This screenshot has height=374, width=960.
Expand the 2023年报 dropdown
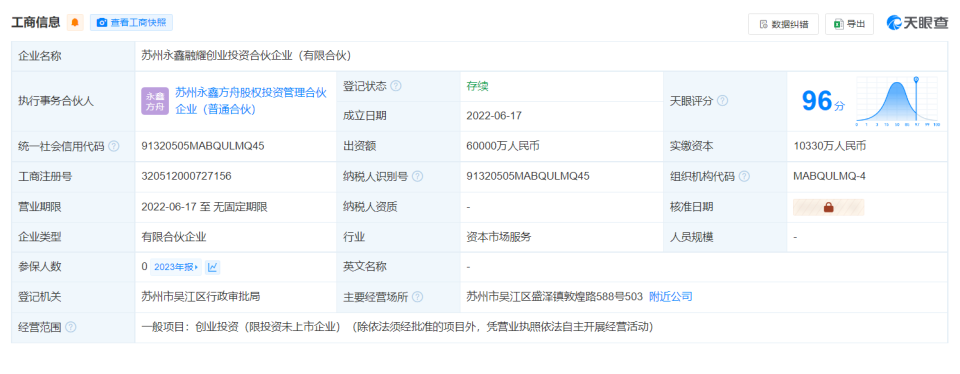[176, 267]
